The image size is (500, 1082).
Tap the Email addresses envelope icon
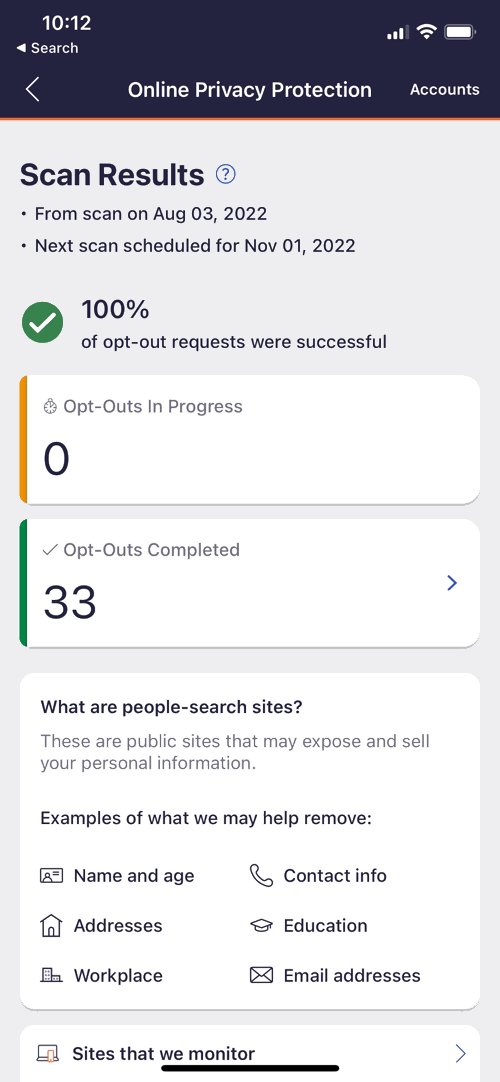261,976
